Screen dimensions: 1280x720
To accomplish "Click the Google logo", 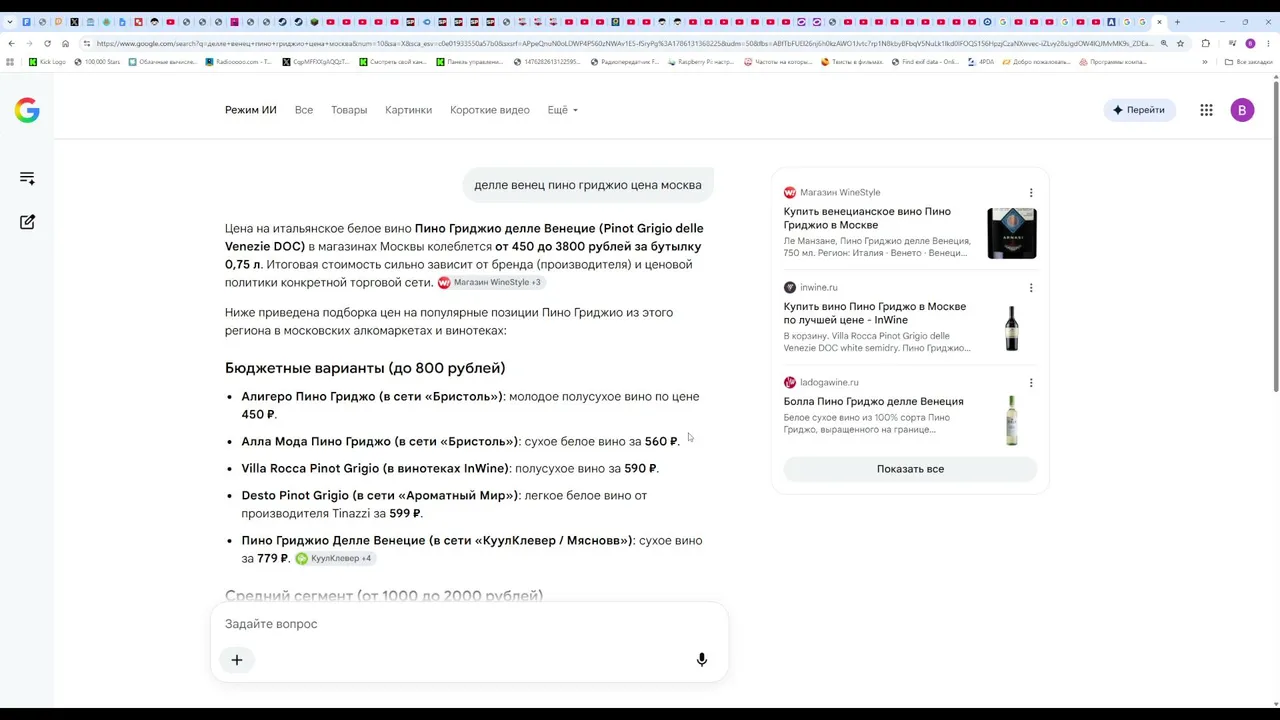I will tap(27, 110).
